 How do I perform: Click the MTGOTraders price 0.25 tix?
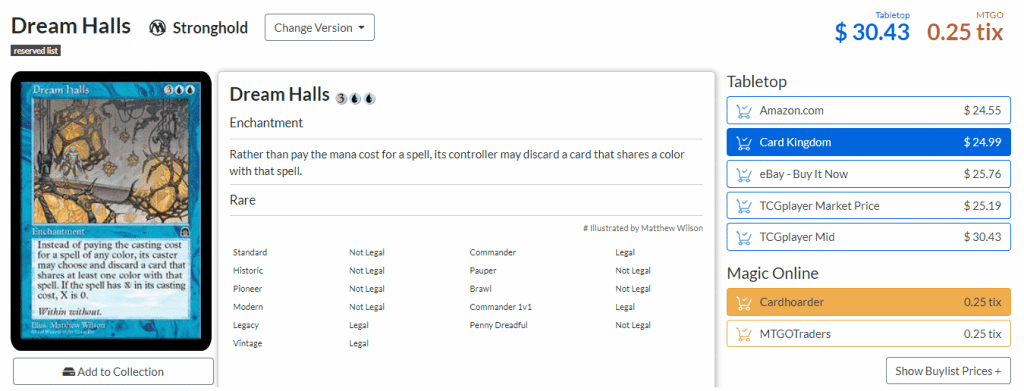982,334
